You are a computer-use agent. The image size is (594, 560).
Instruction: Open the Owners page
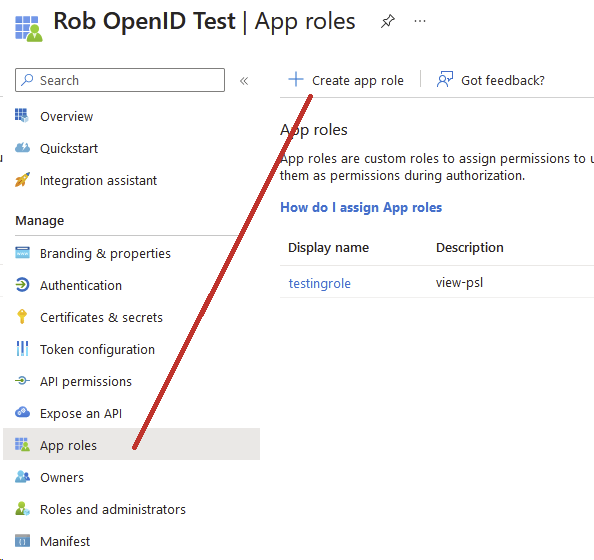(x=62, y=477)
